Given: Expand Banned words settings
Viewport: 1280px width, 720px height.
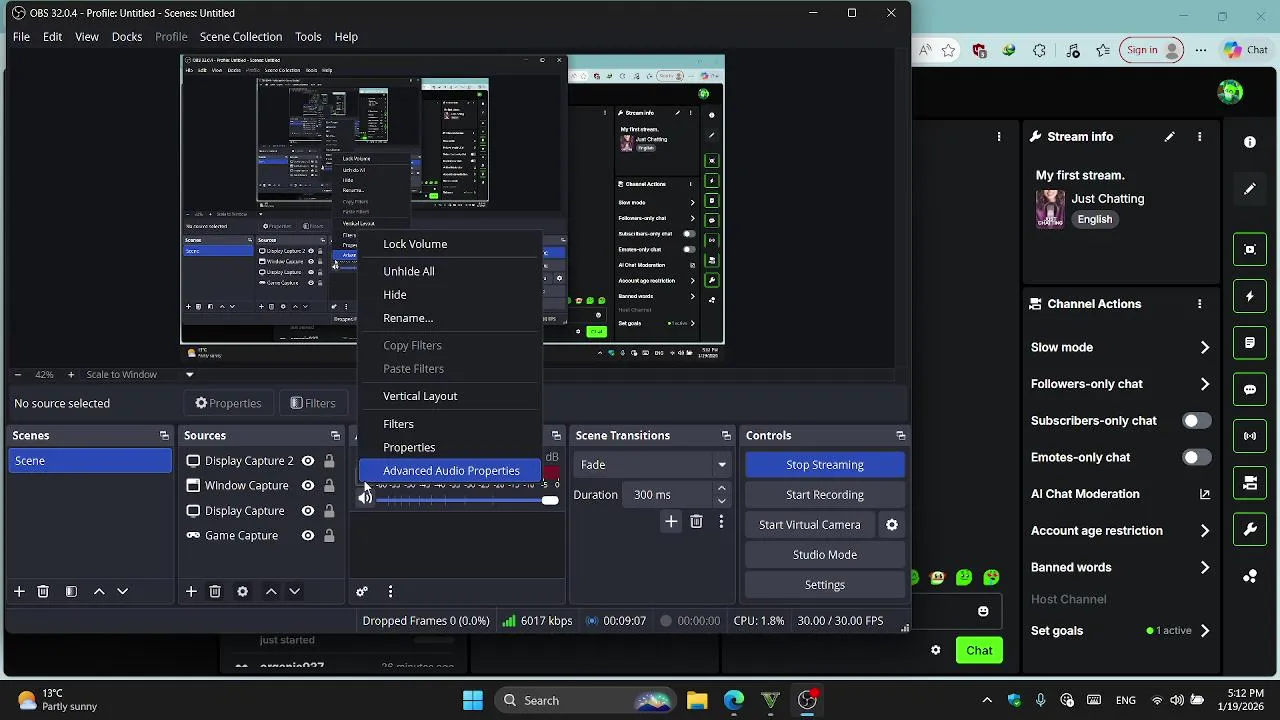Looking at the screenshot, I should pyautogui.click(x=1205, y=568).
